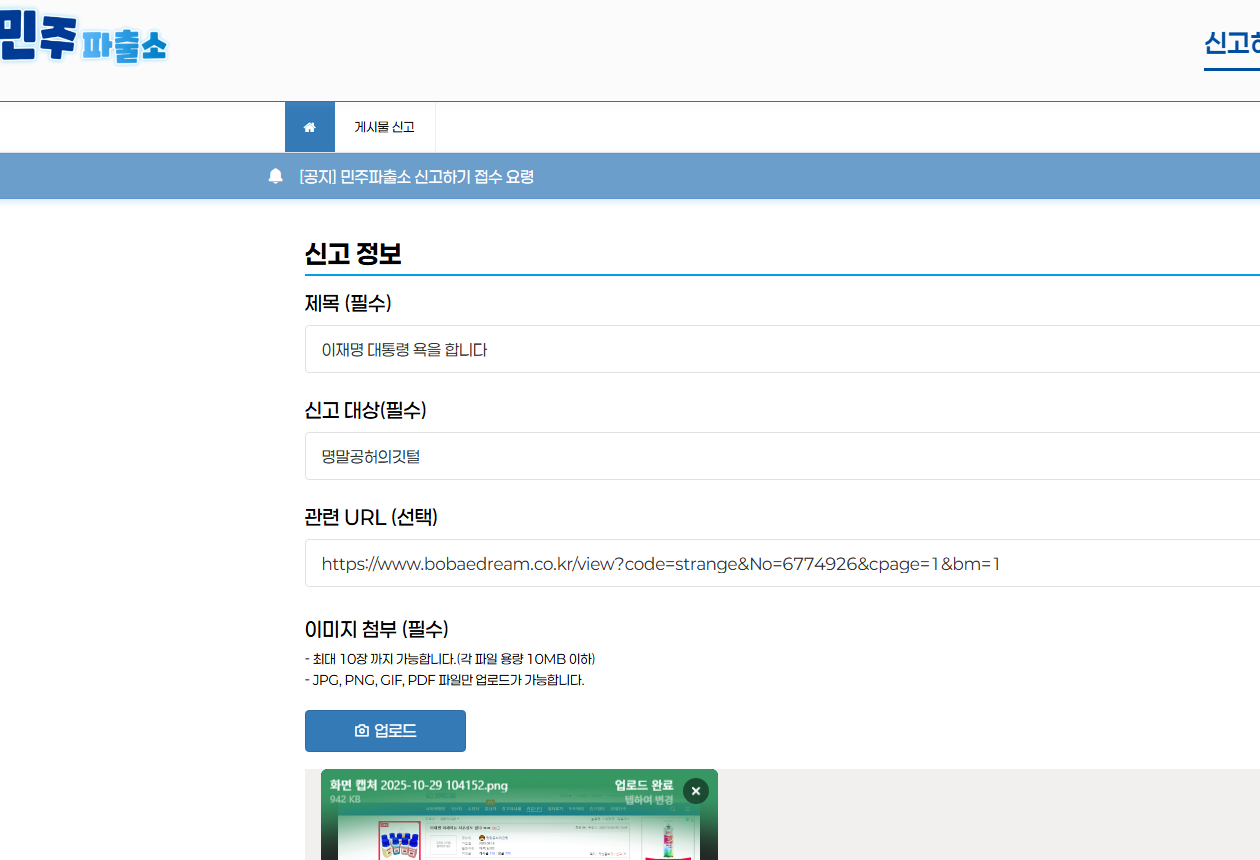Click the 신고 정보 section heading

(353, 254)
